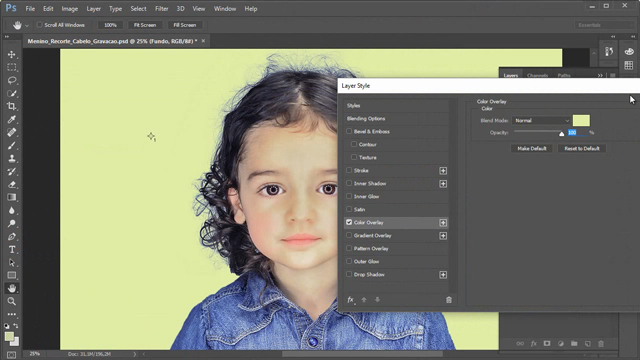Enable Inner Glow checkbox
The image size is (640, 360).
click(349, 196)
